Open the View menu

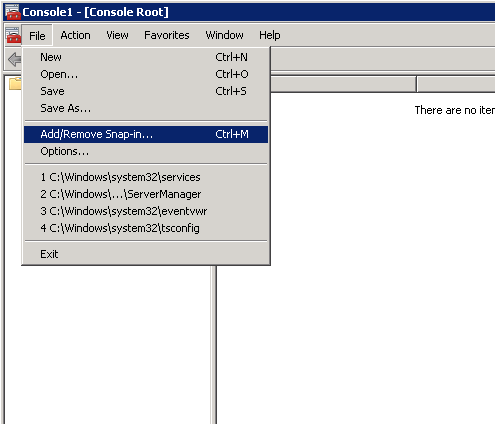117,35
